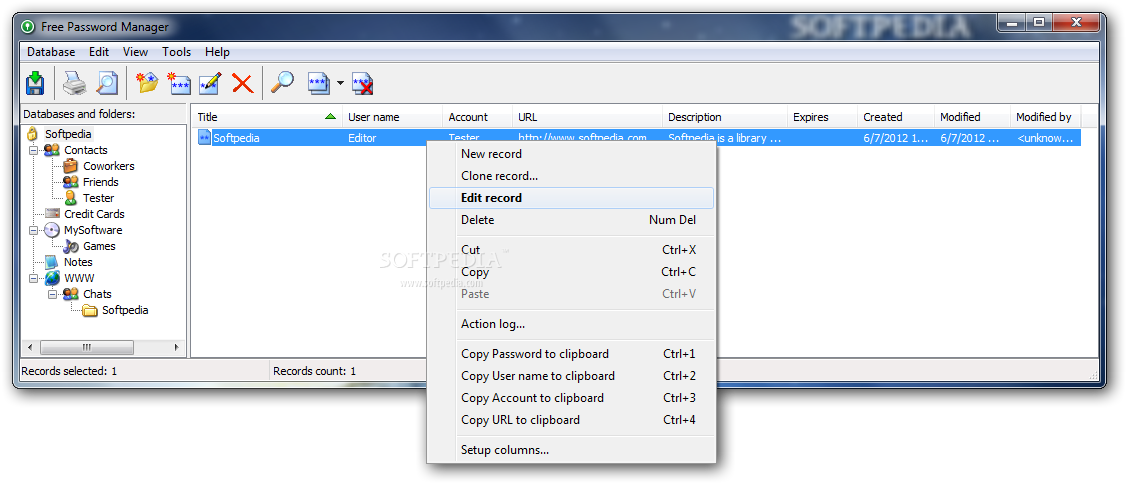This screenshot has height=484, width=1127.
Task: Click Records count: 1 in status bar
Action: pyautogui.click(x=315, y=371)
